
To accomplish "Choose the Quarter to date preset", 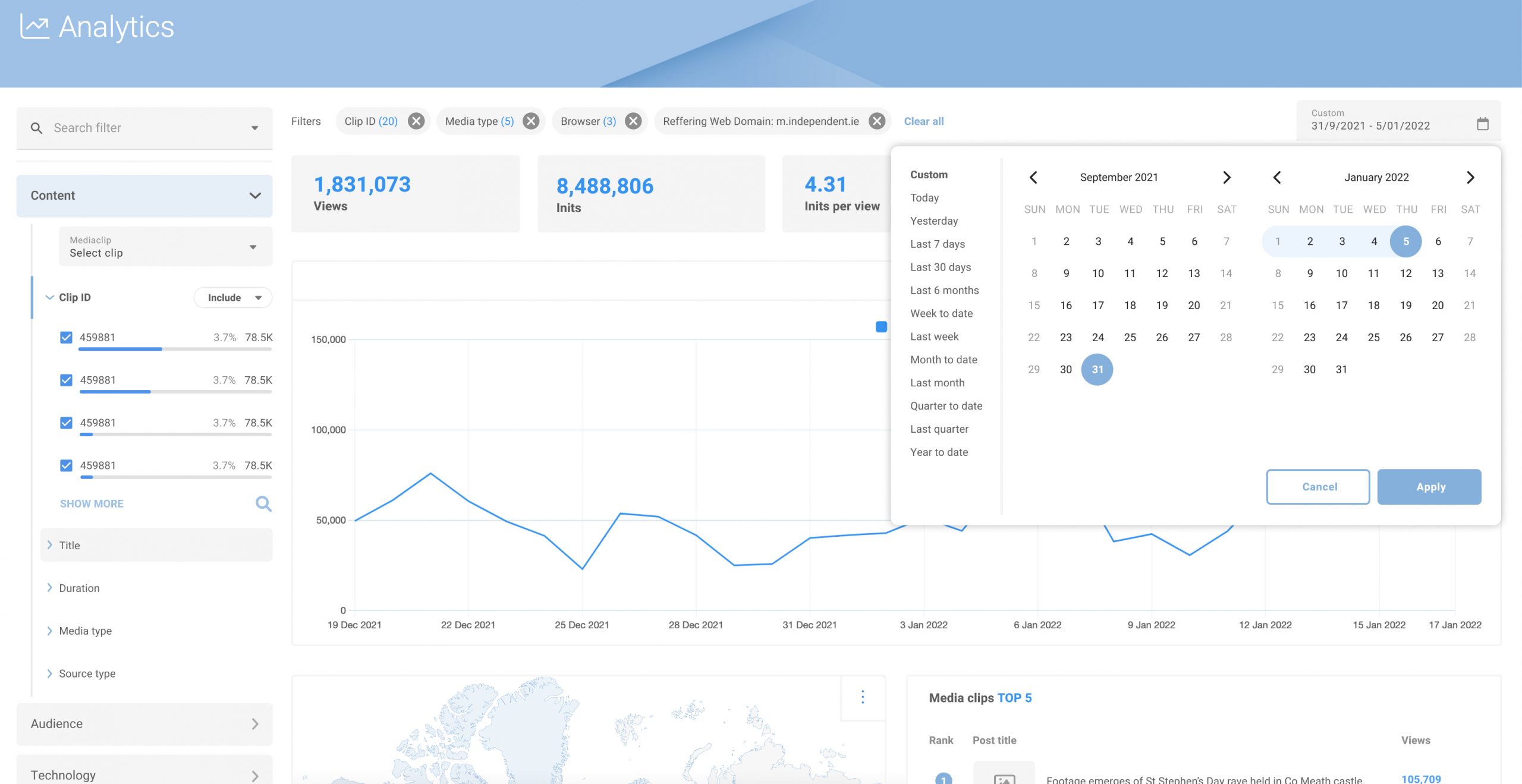I will coord(946,406).
